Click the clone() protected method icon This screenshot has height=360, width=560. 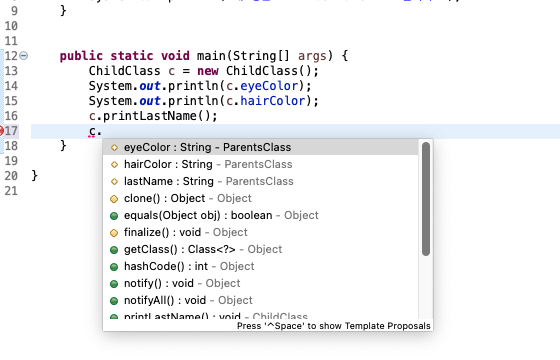pyautogui.click(x=114, y=199)
